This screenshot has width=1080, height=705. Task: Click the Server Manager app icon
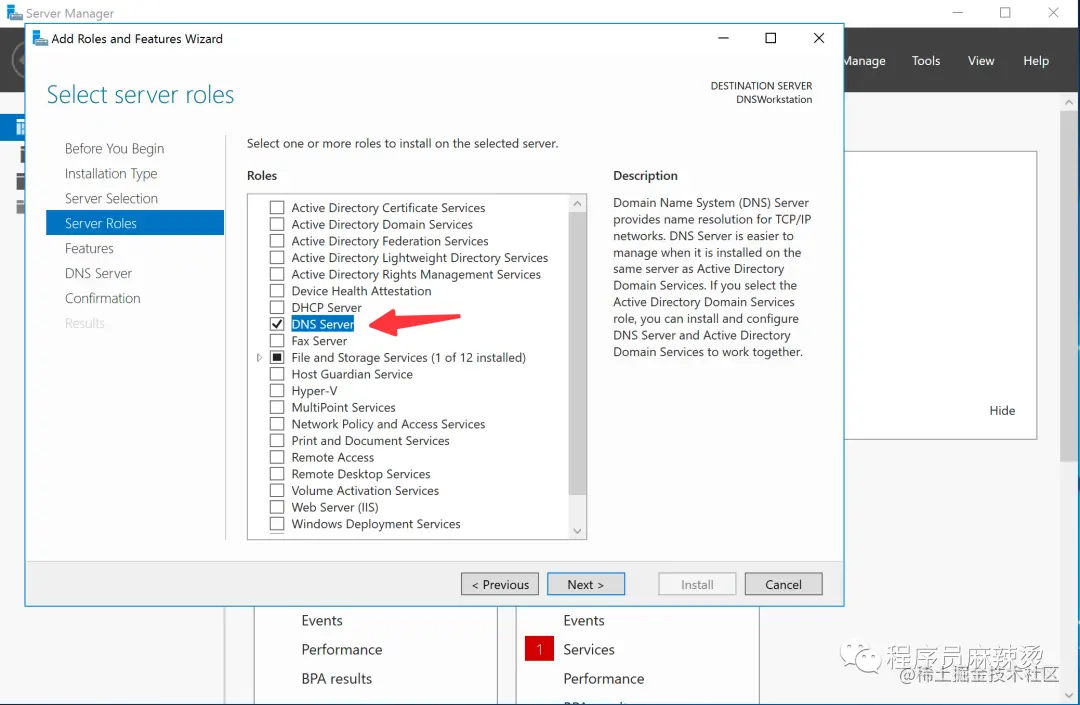tap(14, 13)
